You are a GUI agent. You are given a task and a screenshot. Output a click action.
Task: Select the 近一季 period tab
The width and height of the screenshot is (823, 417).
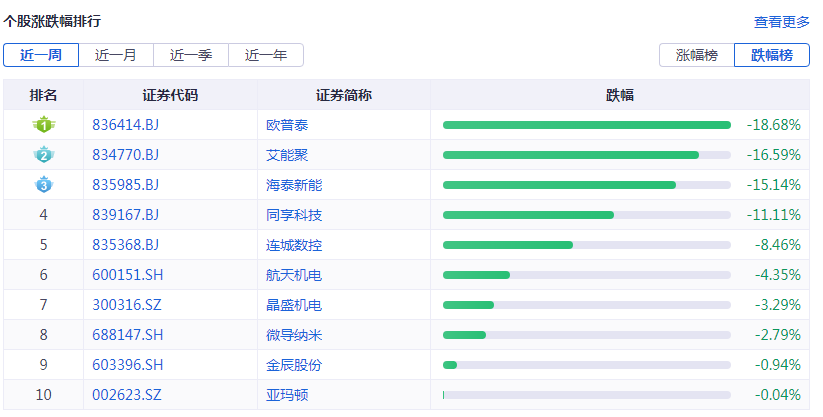tap(191, 55)
